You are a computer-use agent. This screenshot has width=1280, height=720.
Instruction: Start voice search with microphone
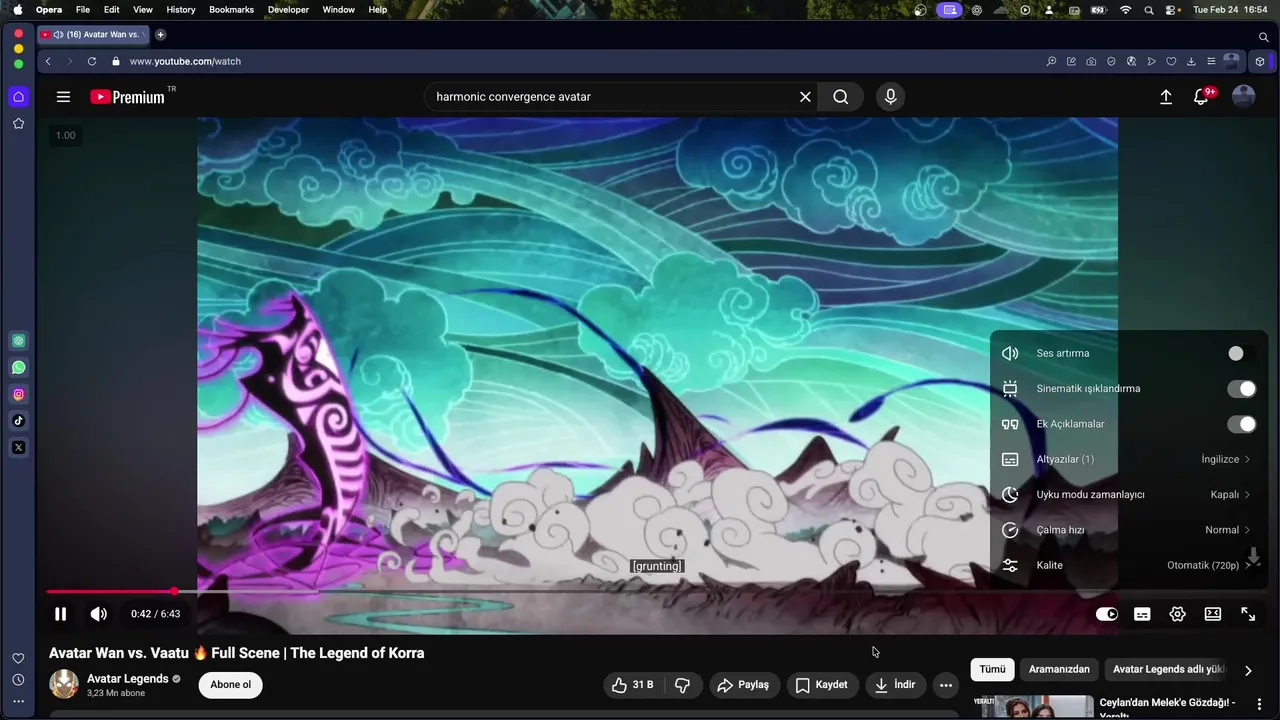click(890, 97)
